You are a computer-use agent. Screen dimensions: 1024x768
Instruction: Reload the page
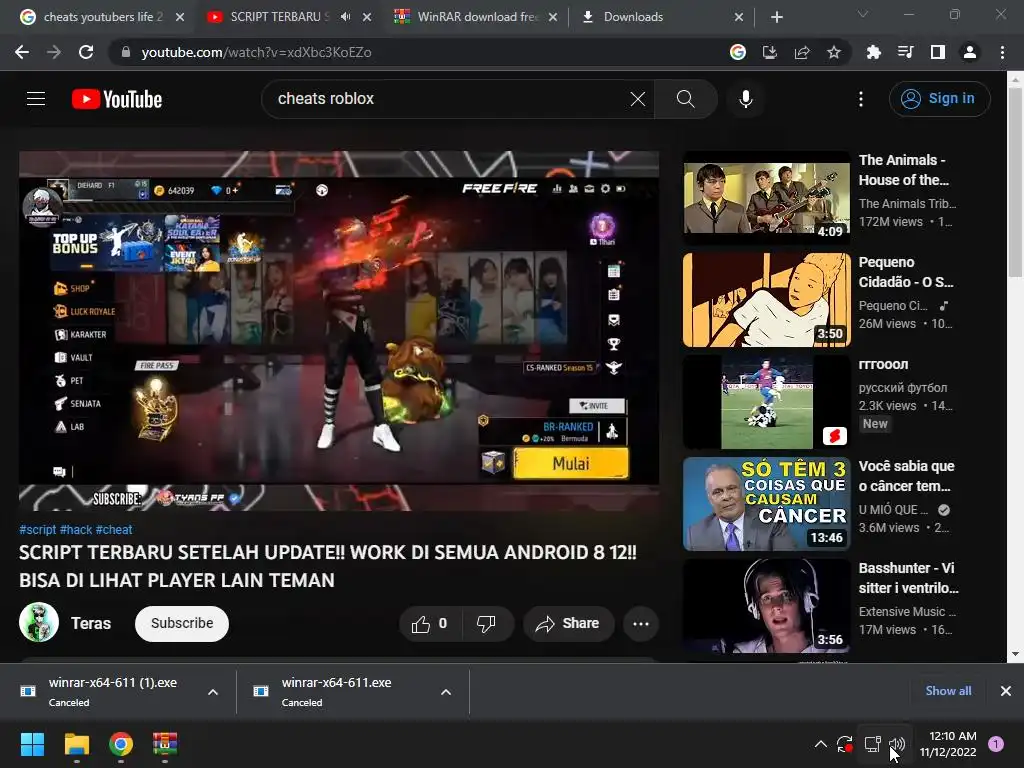[x=86, y=52]
